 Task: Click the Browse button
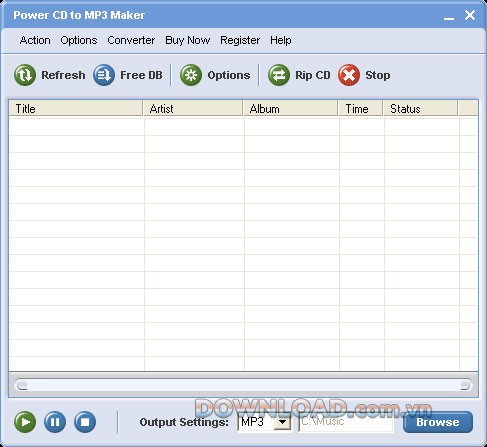tap(438, 422)
